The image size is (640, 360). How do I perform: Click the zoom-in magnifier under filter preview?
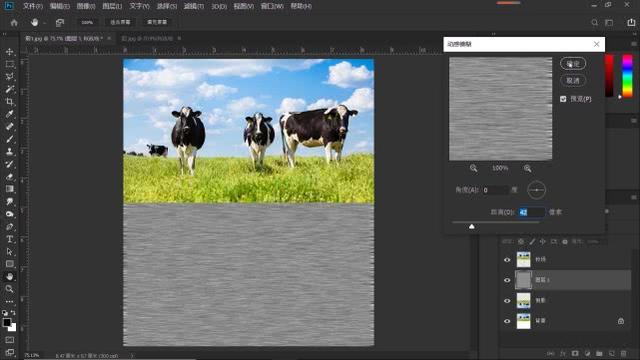pyautogui.click(x=527, y=168)
